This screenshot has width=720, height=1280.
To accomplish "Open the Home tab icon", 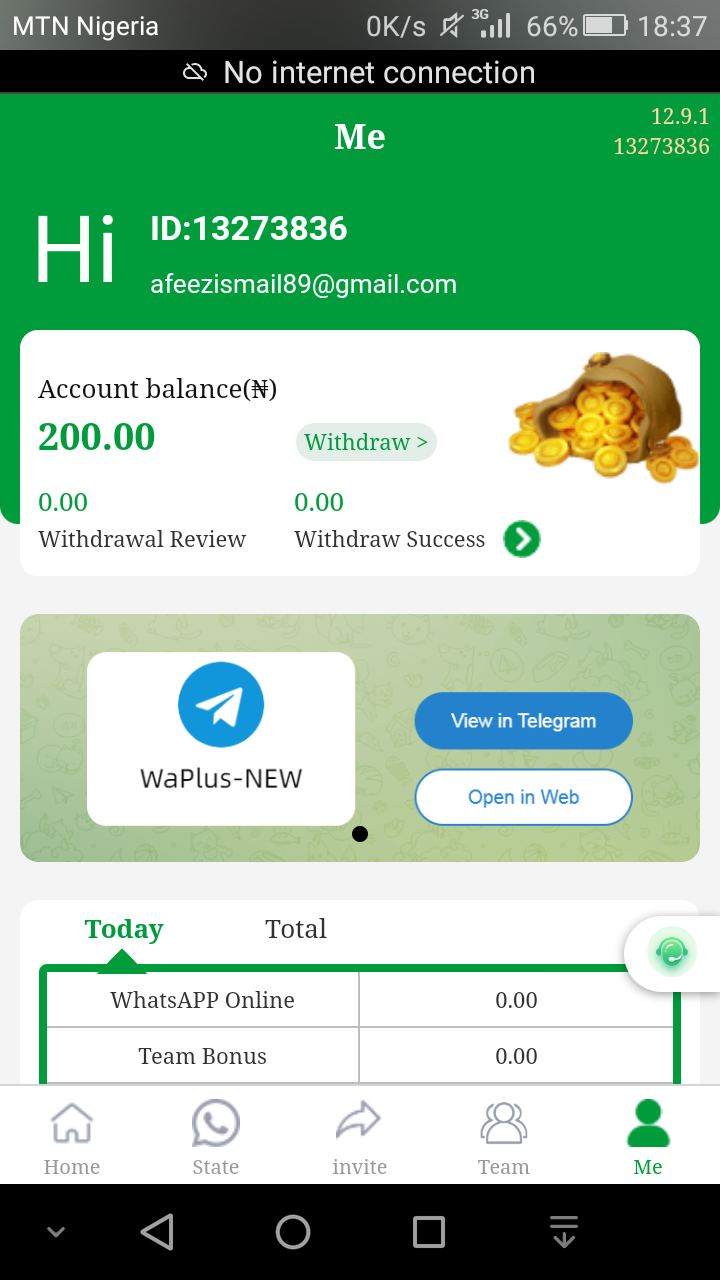I will click(72, 1123).
